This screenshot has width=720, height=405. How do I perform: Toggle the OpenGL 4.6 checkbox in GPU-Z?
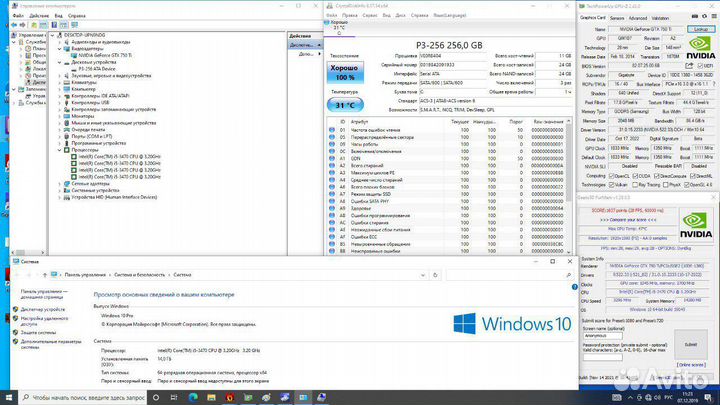tap(686, 185)
